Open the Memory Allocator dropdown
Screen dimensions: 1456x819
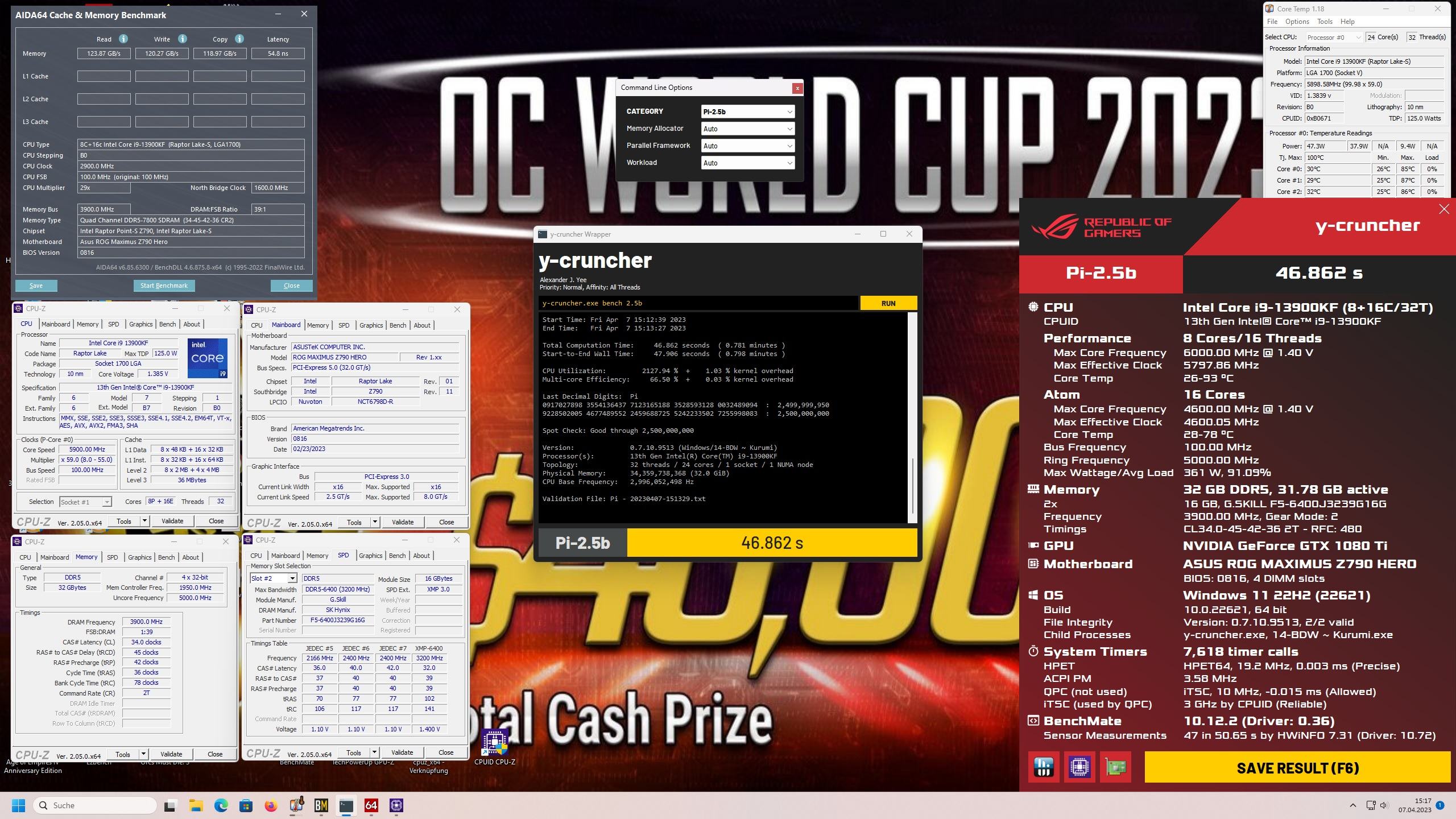click(747, 129)
